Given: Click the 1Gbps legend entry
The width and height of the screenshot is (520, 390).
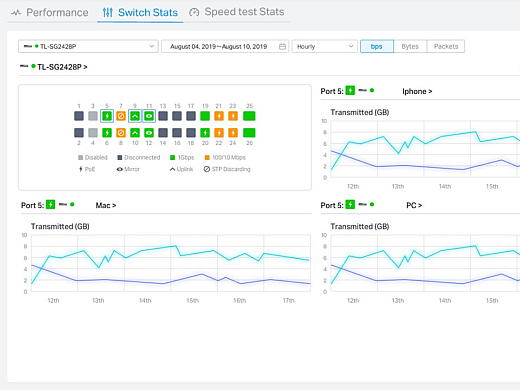Looking at the screenshot, I should [x=182, y=157].
